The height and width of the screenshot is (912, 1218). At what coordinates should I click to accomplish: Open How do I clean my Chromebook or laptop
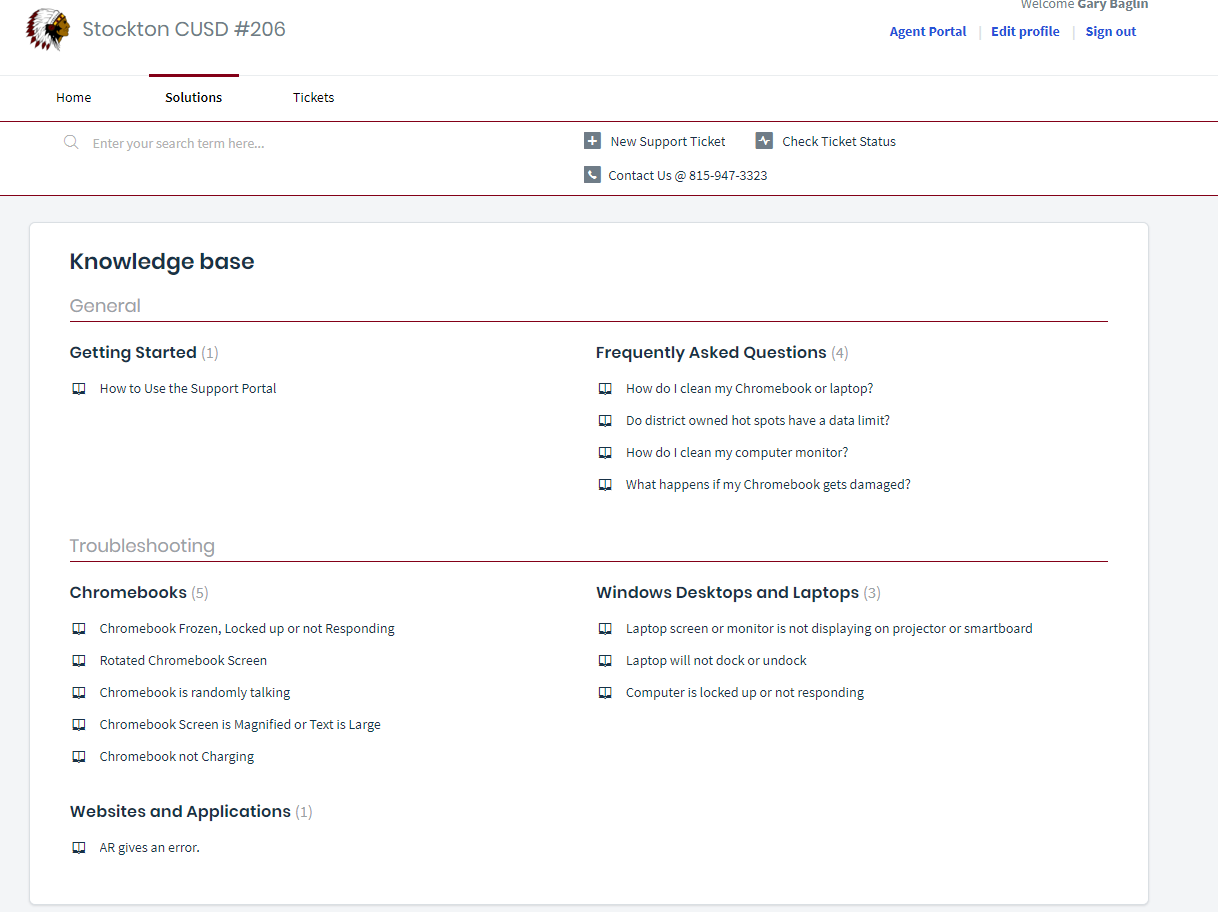click(x=750, y=388)
